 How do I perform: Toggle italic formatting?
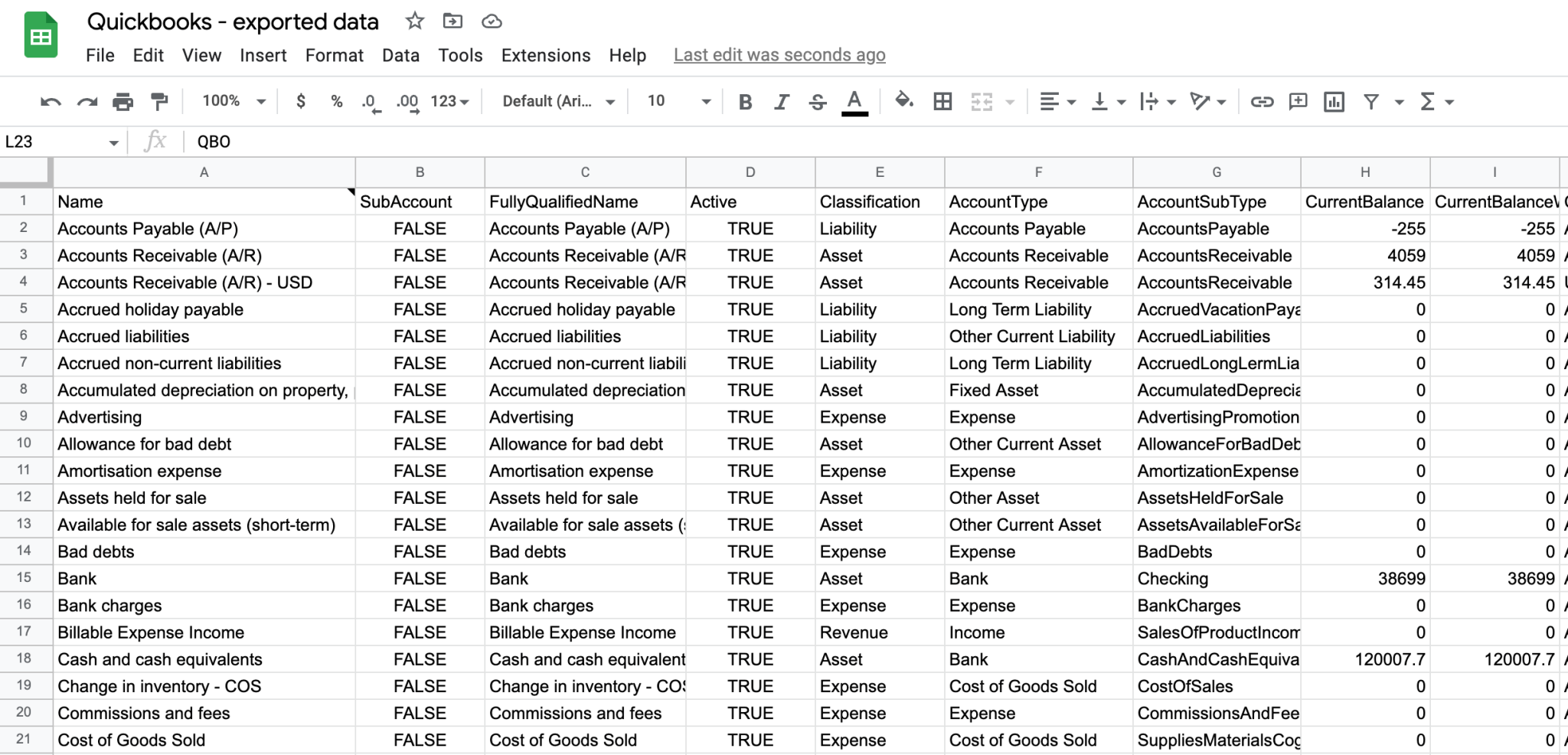tap(782, 100)
